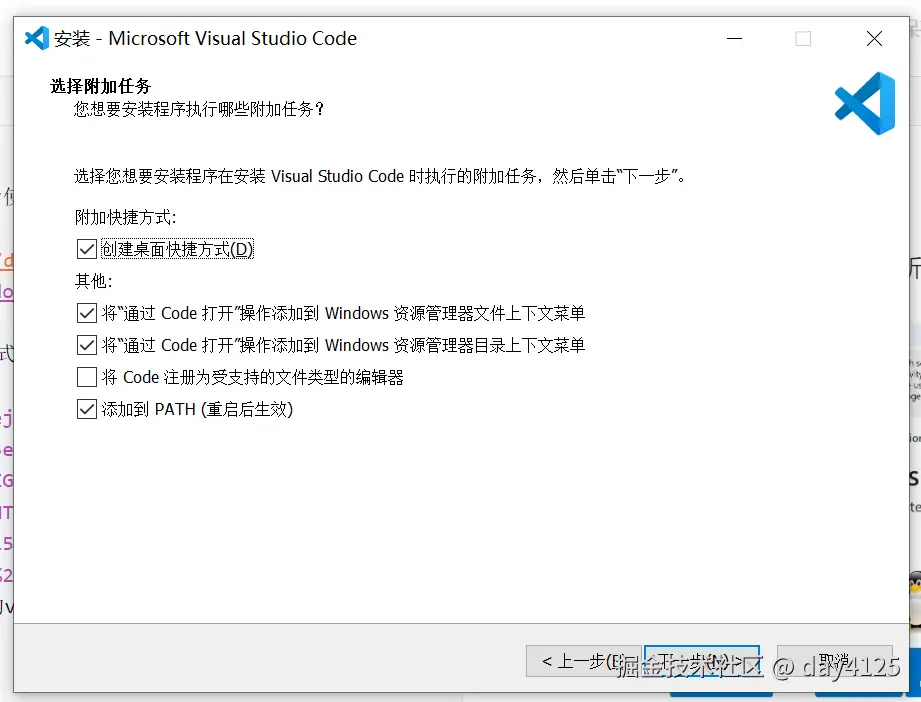Image resolution: width=921 pixels, height=702 pixels.
Task: Minimize the installer window
Action: (734, 39)
